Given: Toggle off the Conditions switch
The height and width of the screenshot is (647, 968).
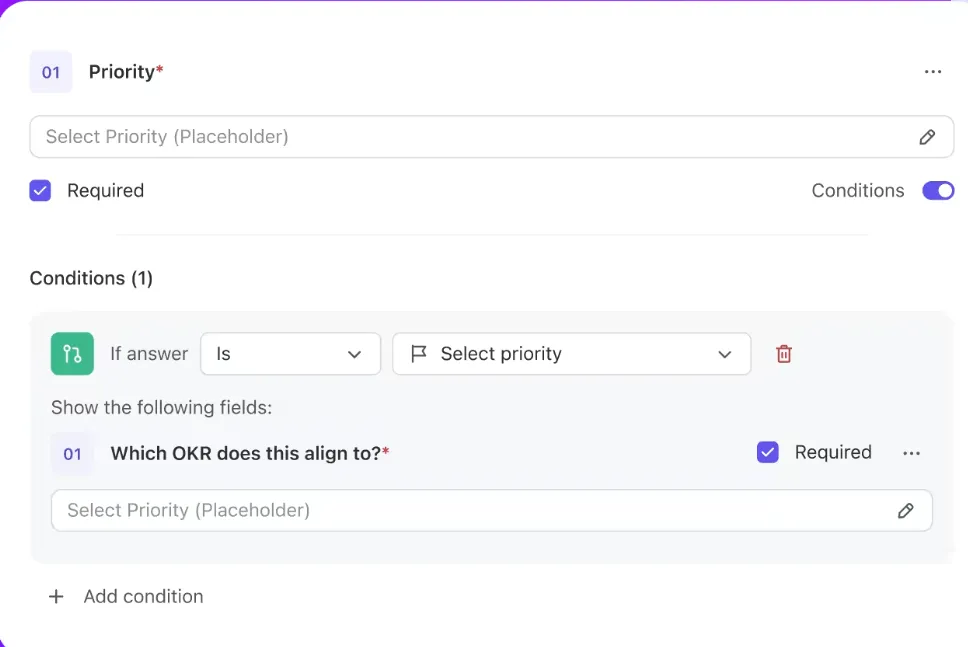Looking at the screenshot, I should (x=938, y=190).
